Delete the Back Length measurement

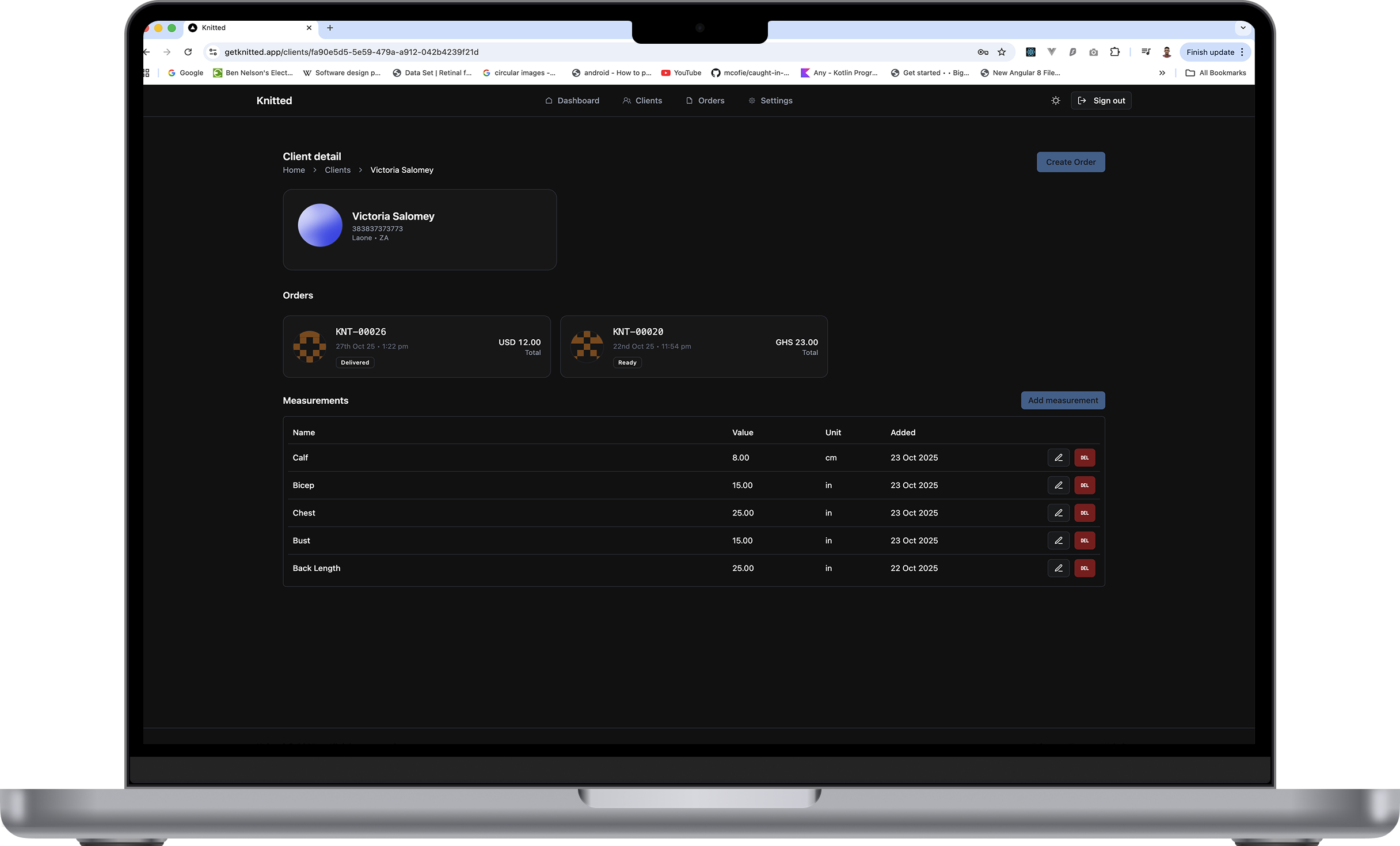1085,568
